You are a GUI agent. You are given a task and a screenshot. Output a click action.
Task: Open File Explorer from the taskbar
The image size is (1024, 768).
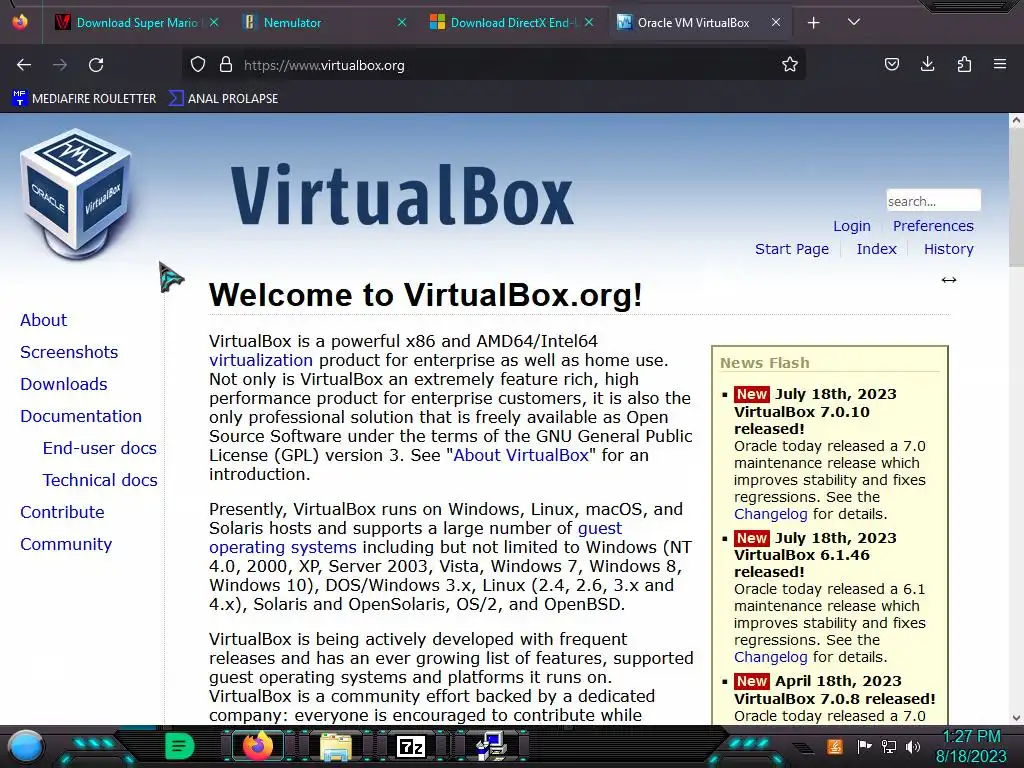[336, 747]
